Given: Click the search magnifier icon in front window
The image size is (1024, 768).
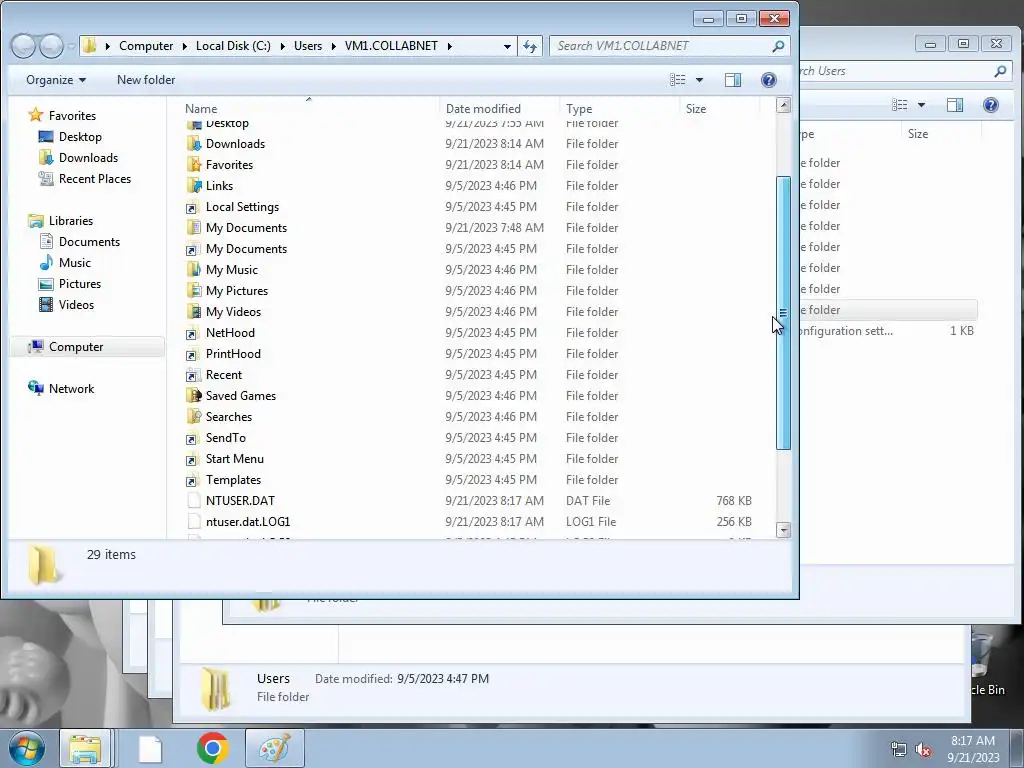Looking at the screenshot, I should pyautogui.click(x=778, y=46).
